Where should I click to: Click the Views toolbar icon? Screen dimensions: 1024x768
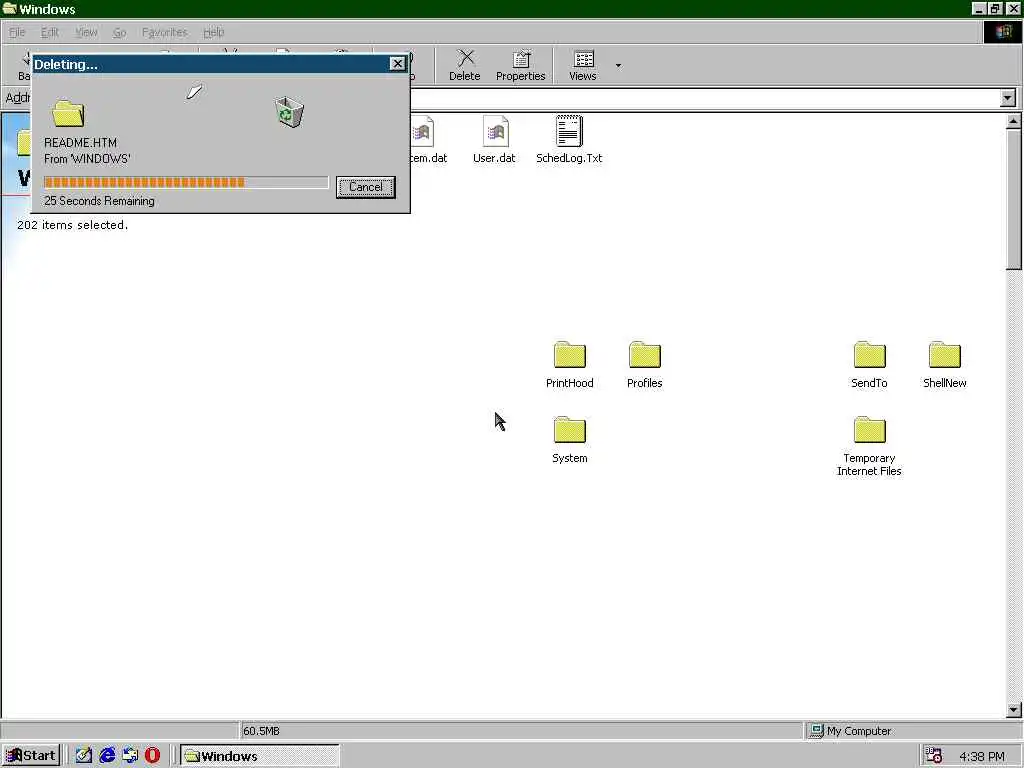(x=583, y=65)
